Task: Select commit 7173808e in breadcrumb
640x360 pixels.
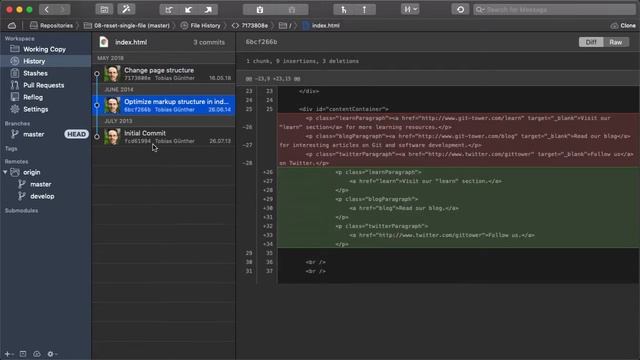Action: [x=250, y=25]
